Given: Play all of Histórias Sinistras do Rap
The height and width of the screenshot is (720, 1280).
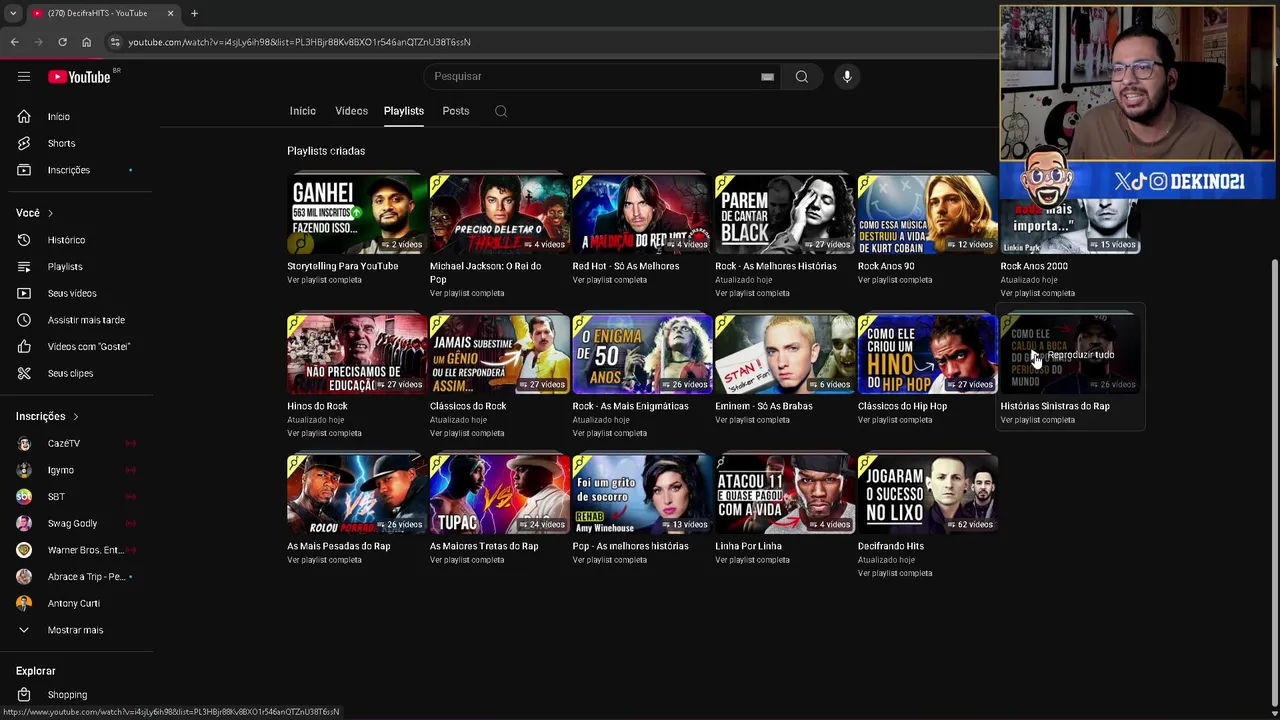Looking at the screenshot, I should tap(1070, 354).
